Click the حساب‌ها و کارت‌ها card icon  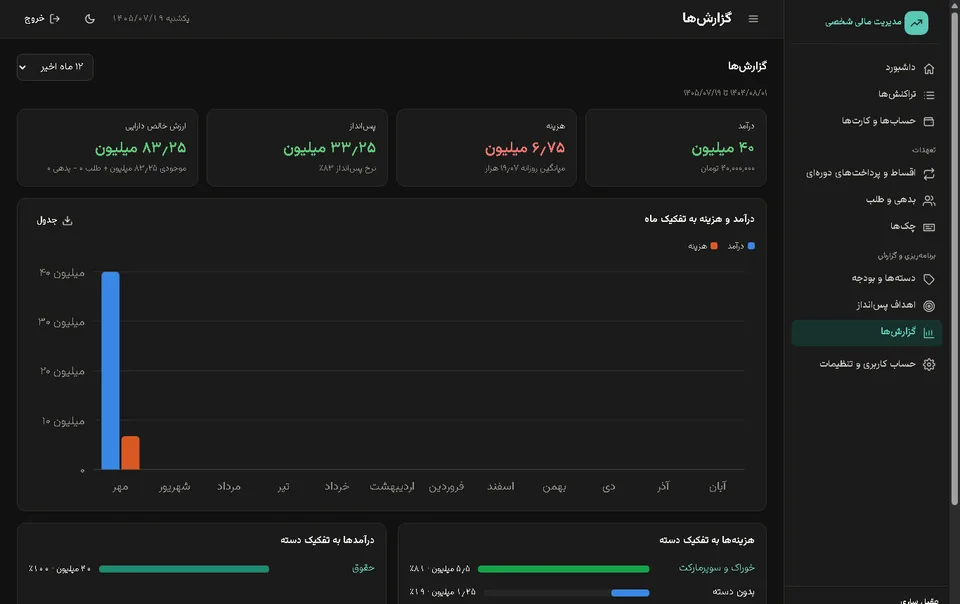pos(929,121)
